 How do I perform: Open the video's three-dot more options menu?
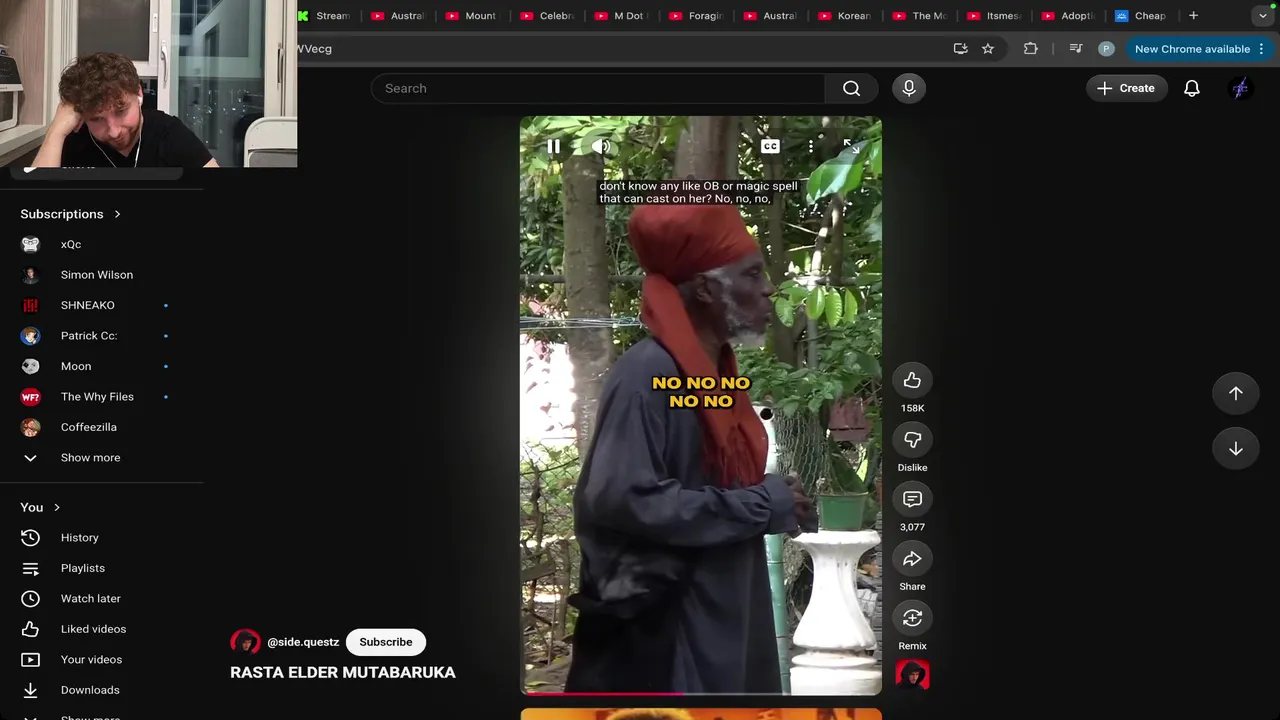tap(811, 146)
